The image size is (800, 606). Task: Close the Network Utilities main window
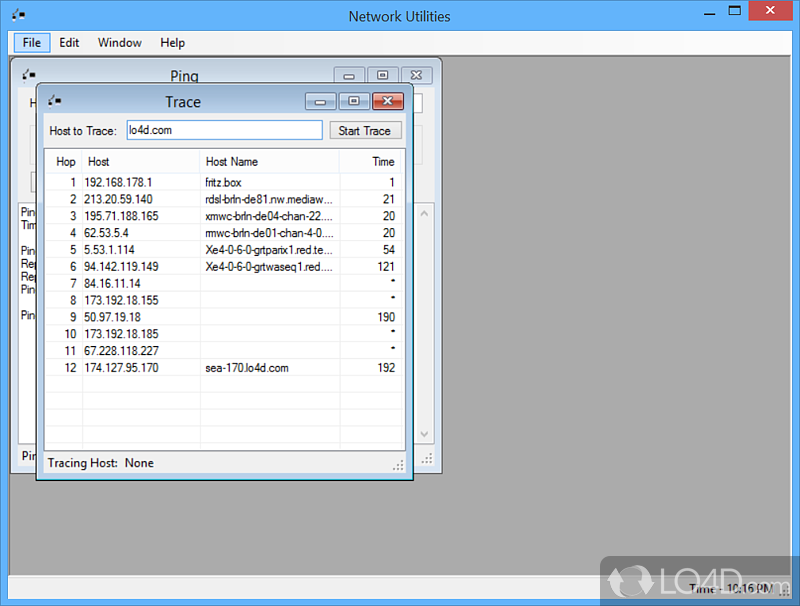pos(770,11)
